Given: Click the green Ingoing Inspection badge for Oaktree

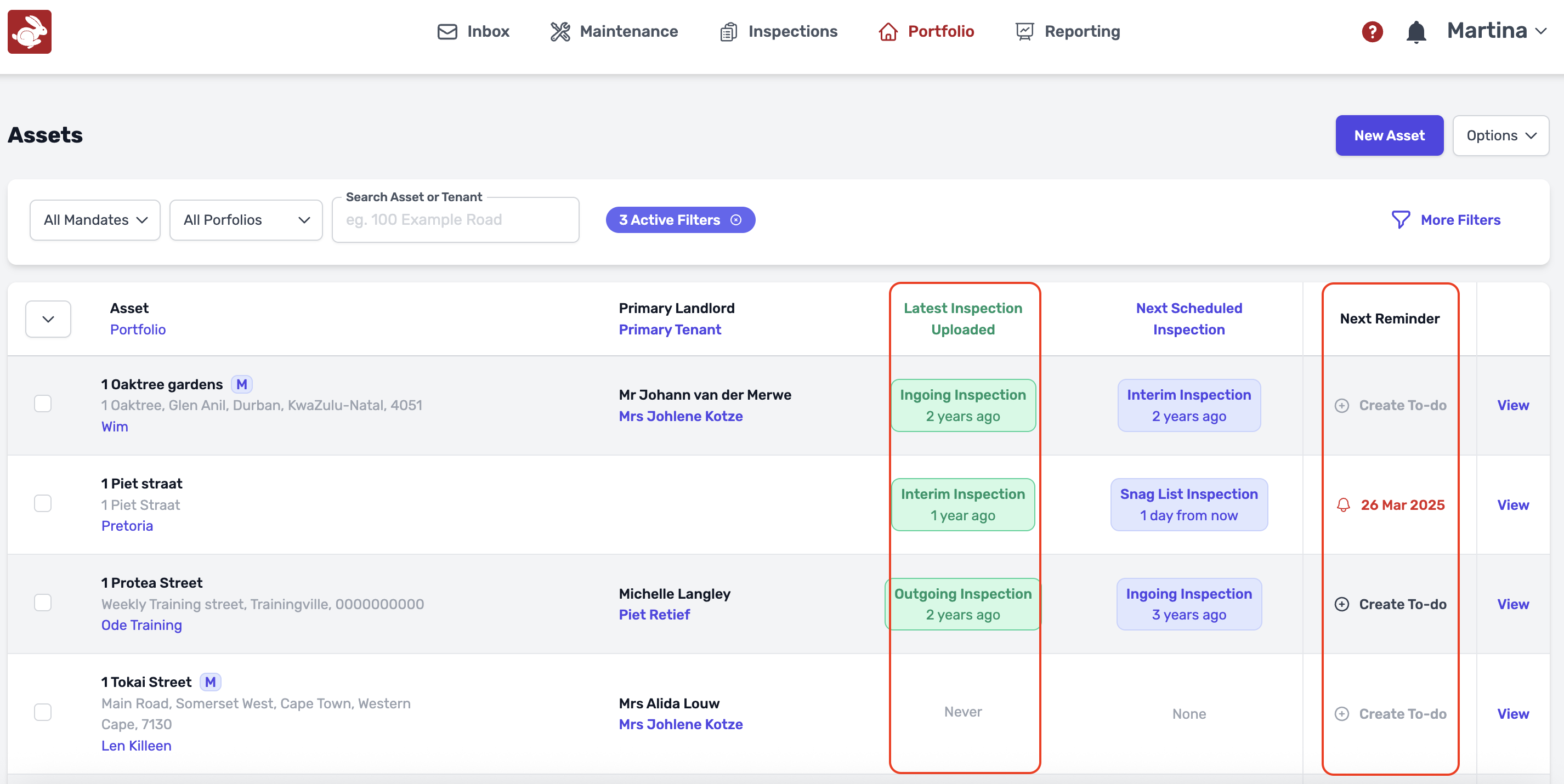Looking at the screenshot, I should (962, 405).
